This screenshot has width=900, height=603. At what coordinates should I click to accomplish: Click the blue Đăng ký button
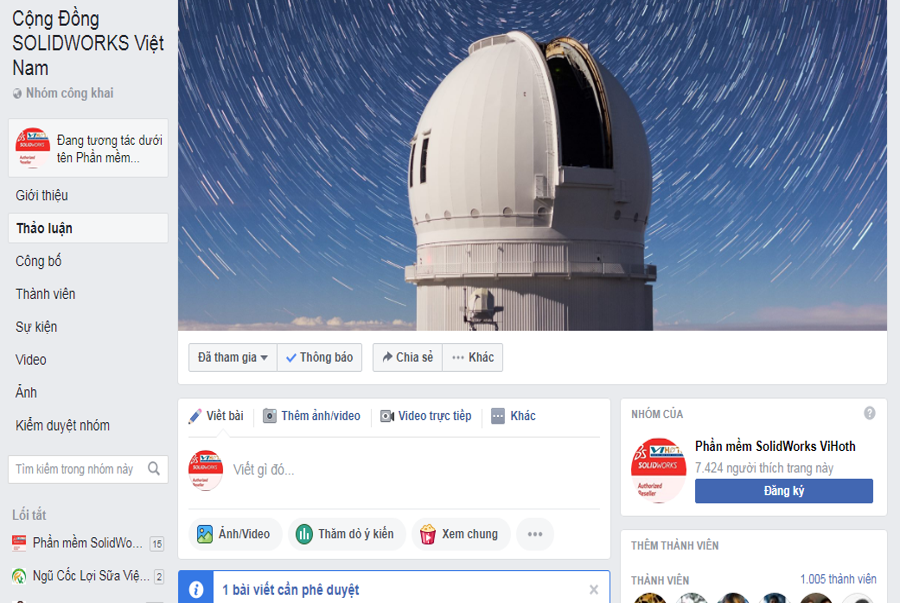point(783,491)
